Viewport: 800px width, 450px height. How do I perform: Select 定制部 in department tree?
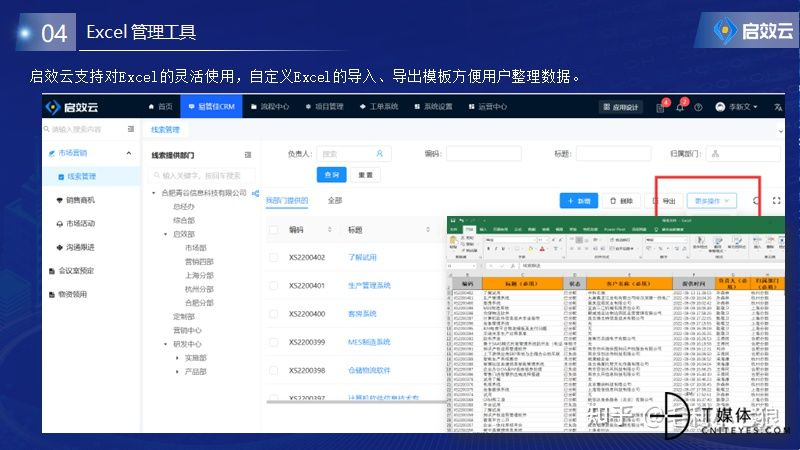pos(184,317)
